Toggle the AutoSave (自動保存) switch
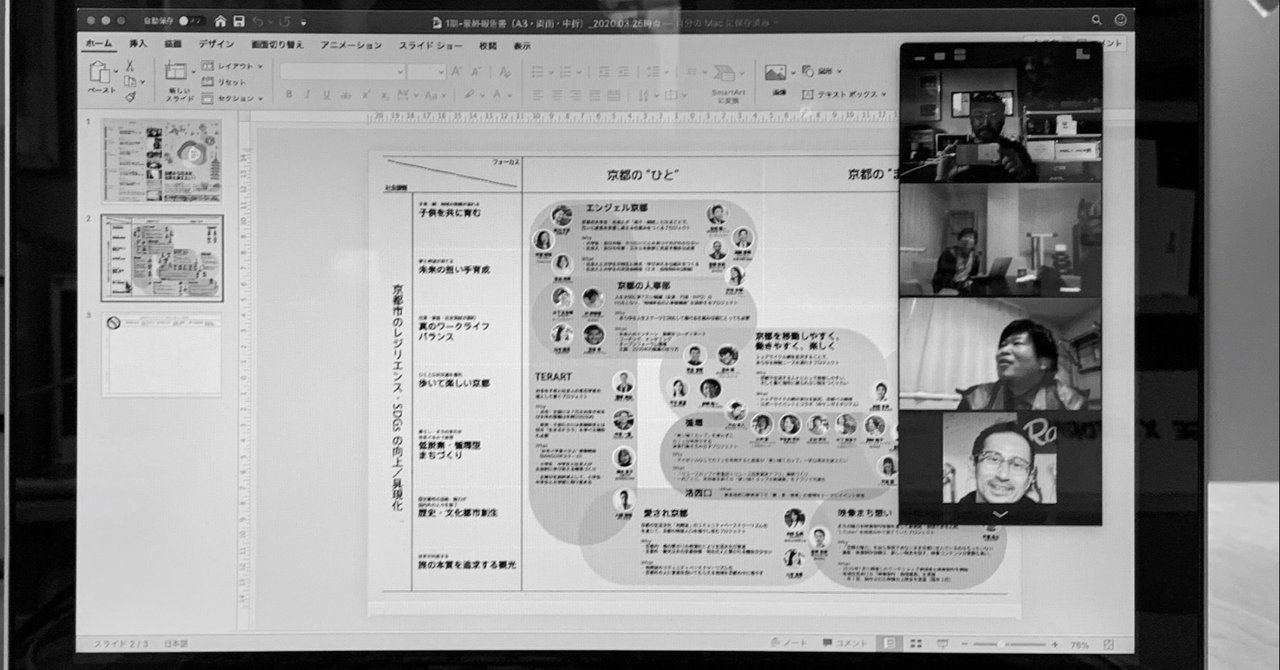 click(191, 21)
